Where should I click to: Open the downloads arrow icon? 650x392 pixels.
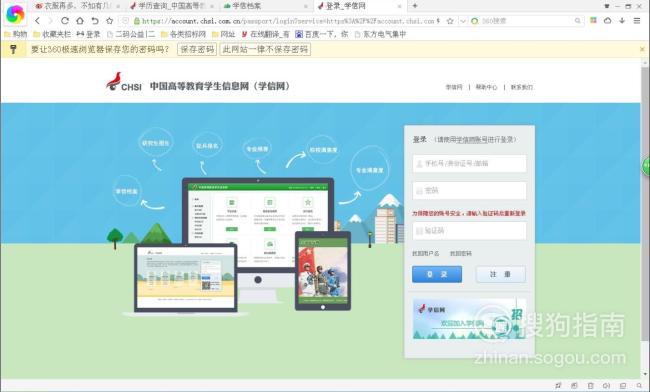(x=622, y=20)
